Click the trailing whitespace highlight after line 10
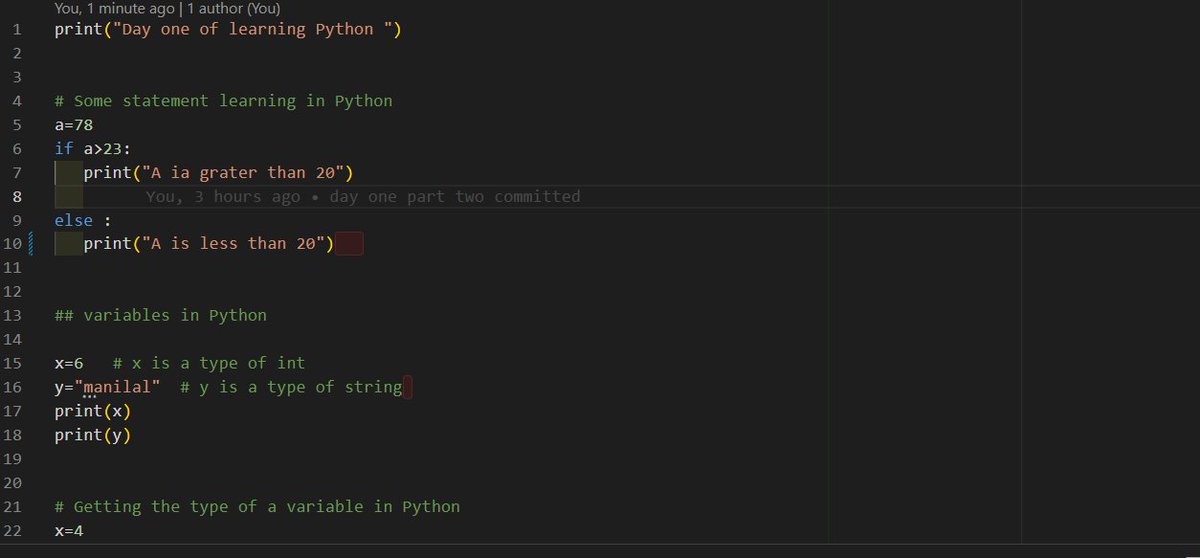1200x558 pixels. click(349, 244)
